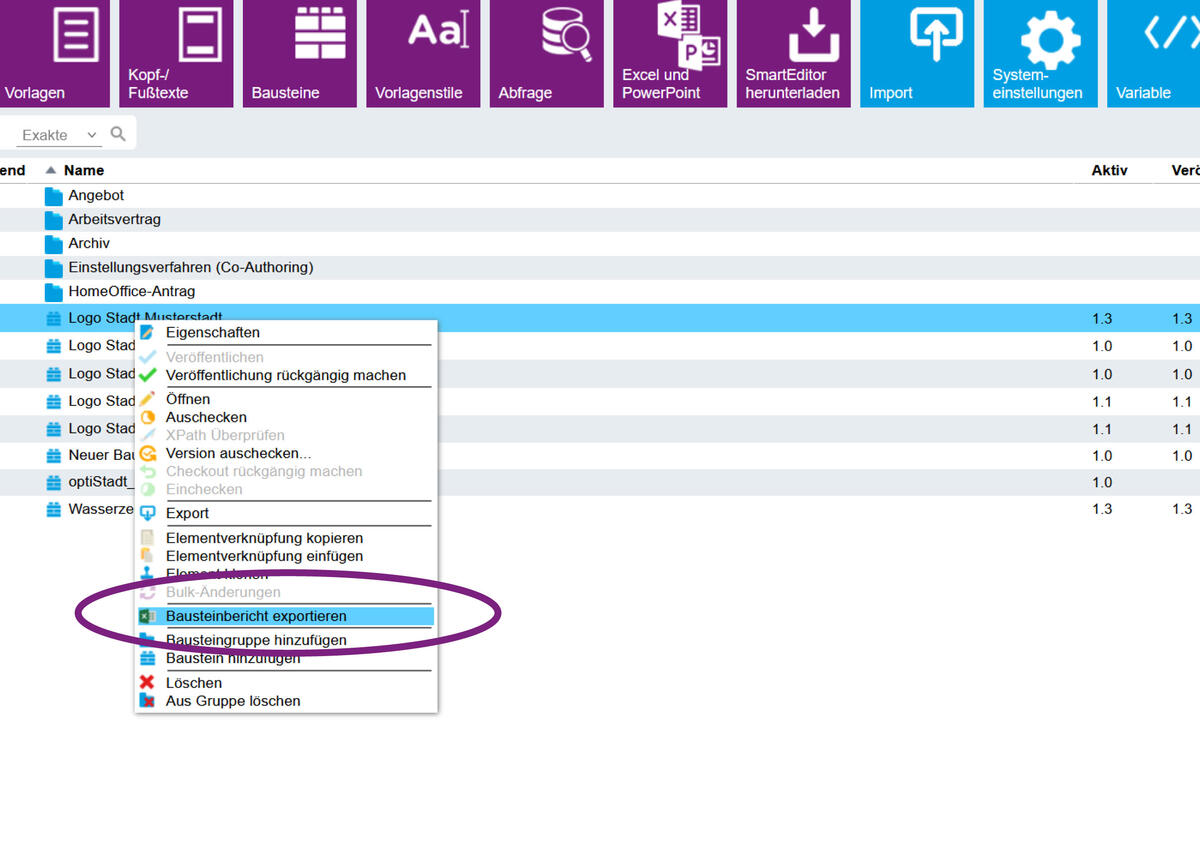Viewport: 1200px width, 845px height.
Task: Click the optiStadt_ row block icon
Action: point(53,482)
